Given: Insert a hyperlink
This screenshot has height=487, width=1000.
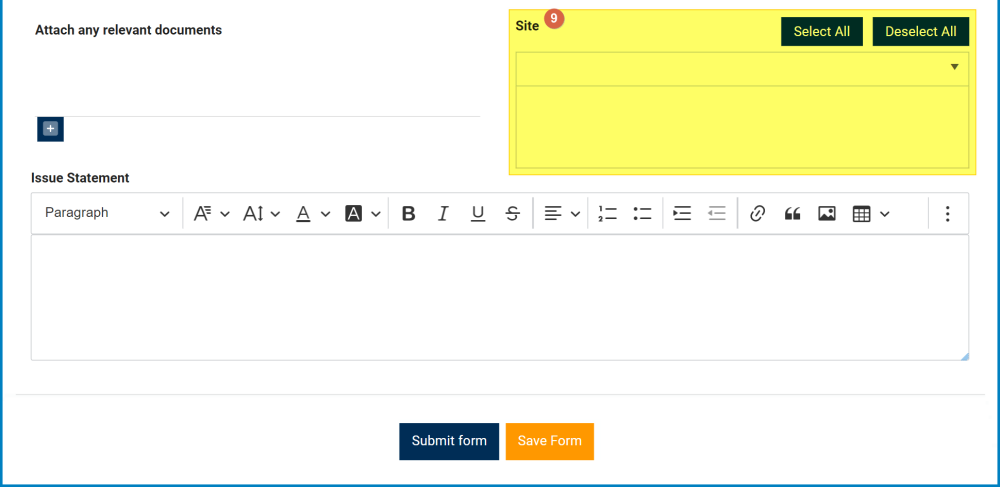Looking at the screenshot, I should pyautogui.click(x=758, y=213).
